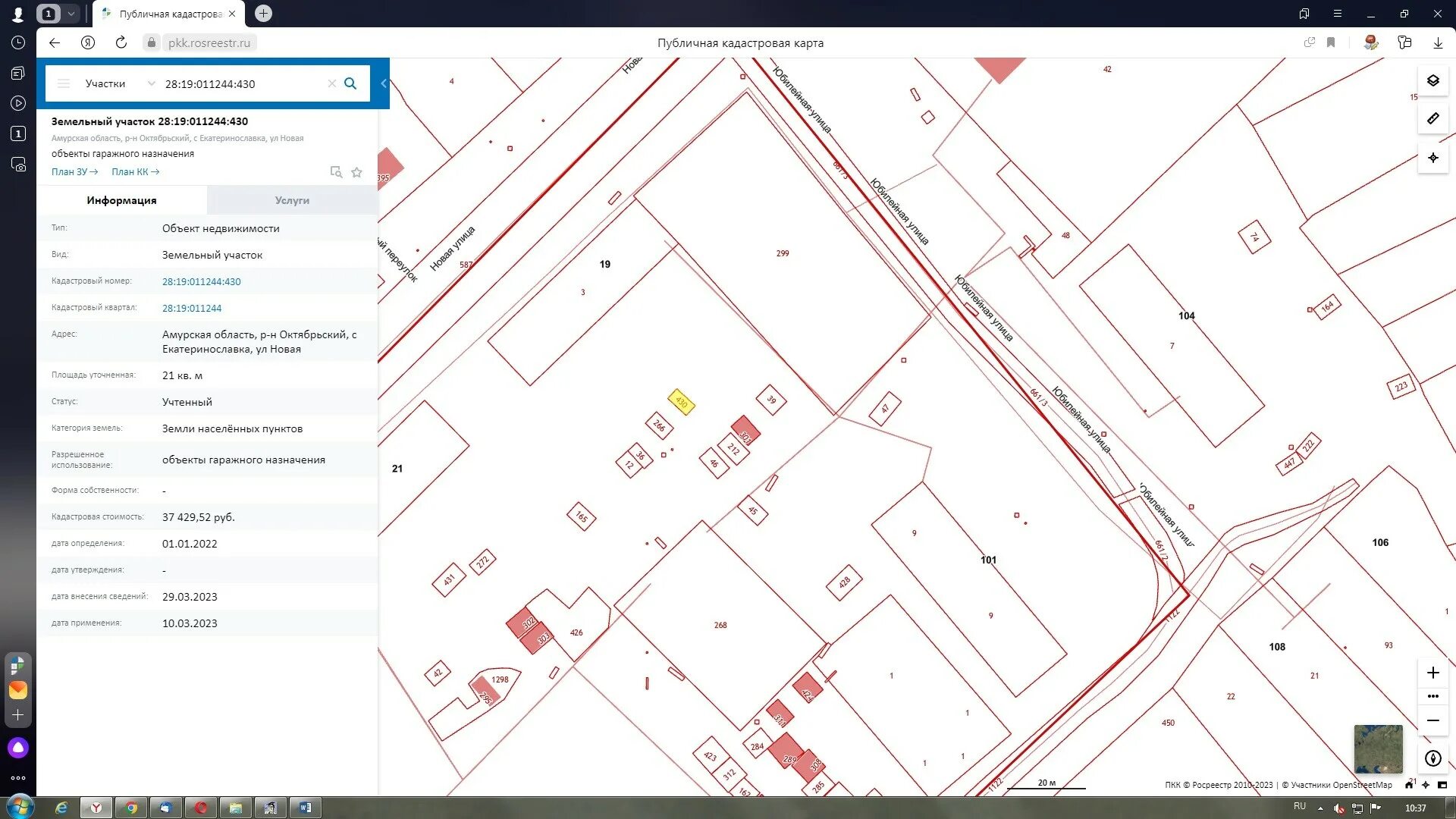The image size is (1456, 819).
Task: Switch basemap via satellite thumbnail
Action: 1378,748
